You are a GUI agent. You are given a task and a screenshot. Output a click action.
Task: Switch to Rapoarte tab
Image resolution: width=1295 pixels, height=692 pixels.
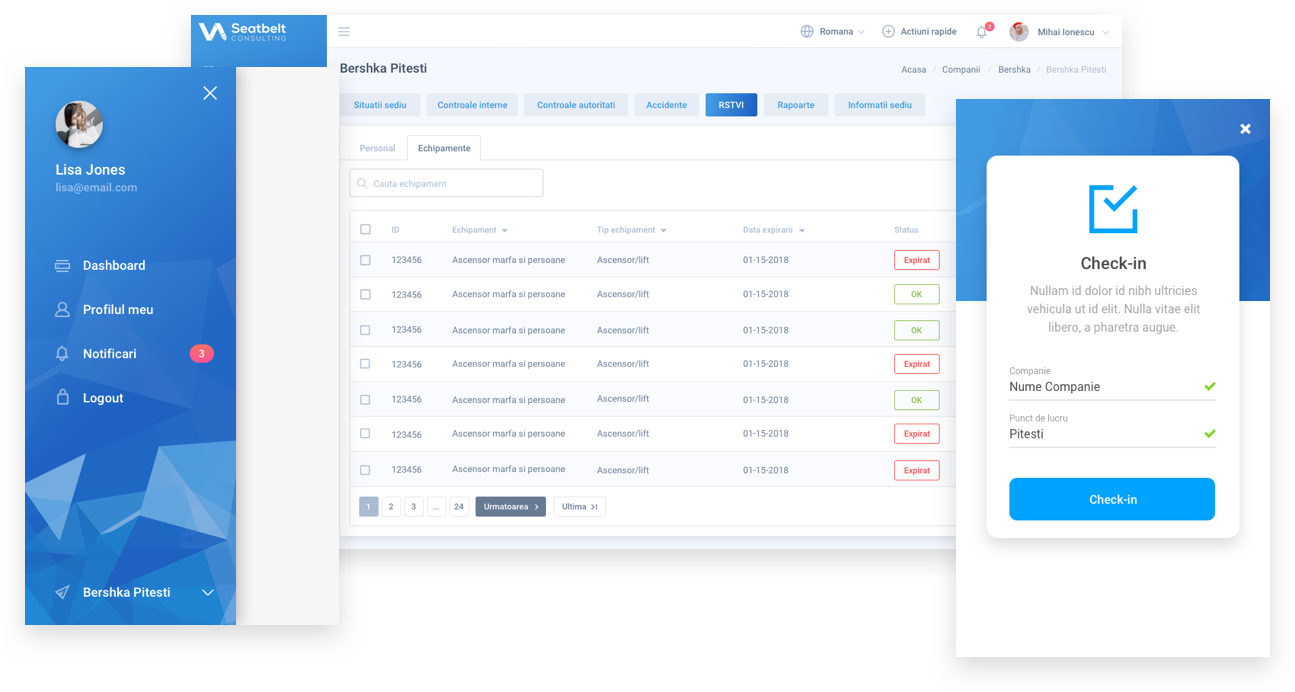tap(796, 105)
